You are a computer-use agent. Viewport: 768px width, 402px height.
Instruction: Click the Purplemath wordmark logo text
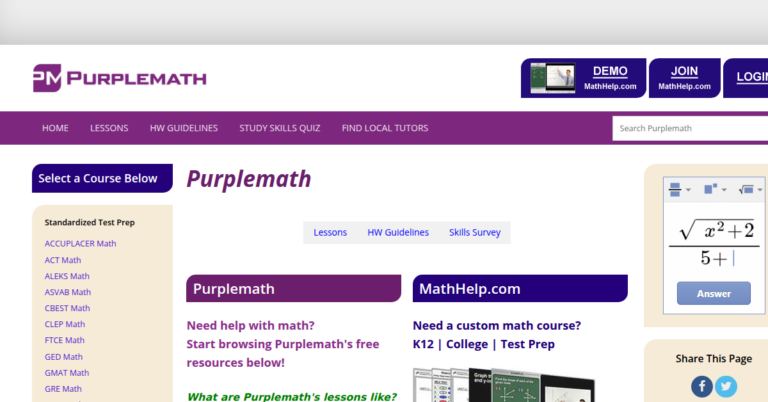(137, 78)
